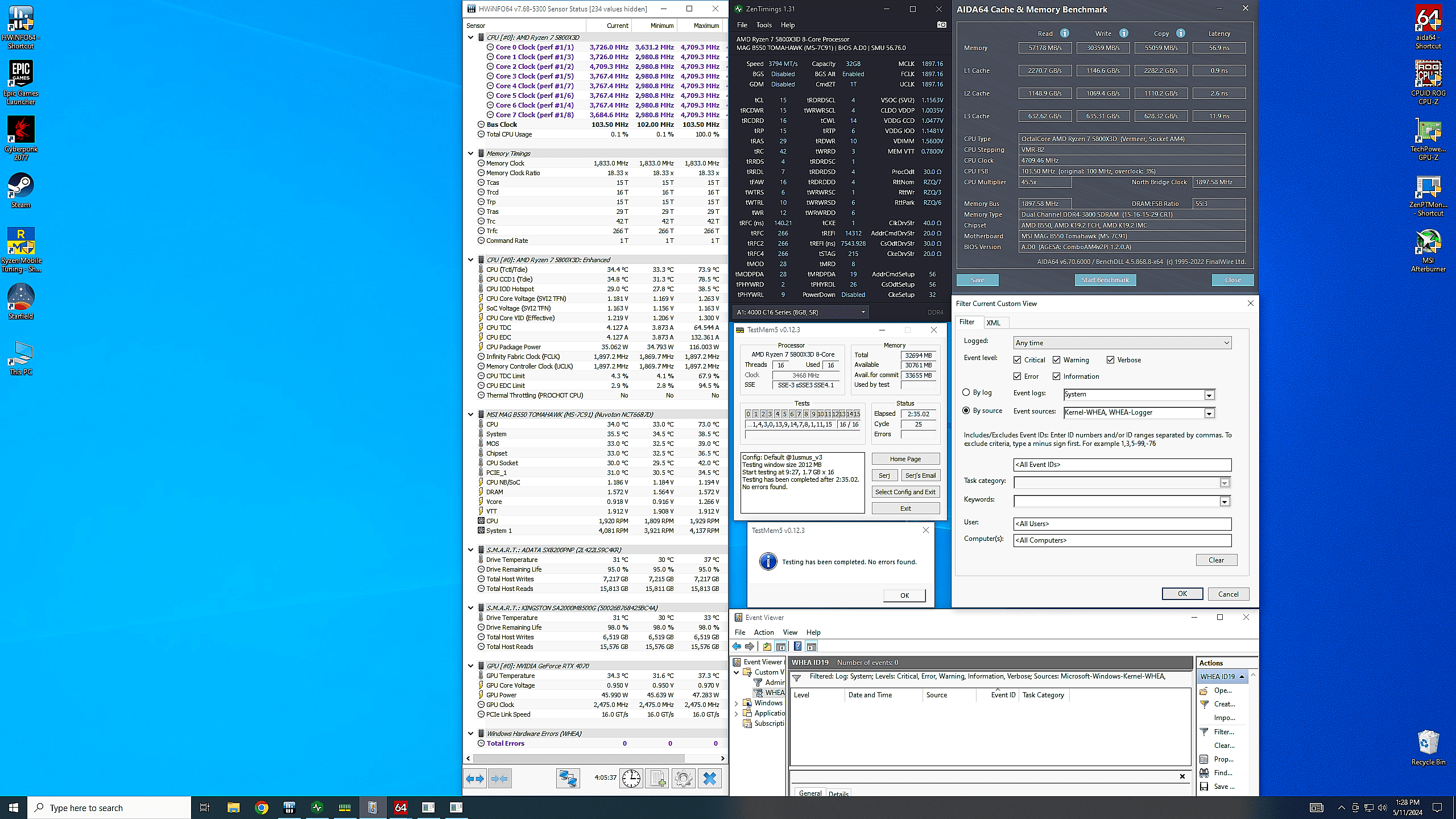Viewport: 1456px width, 819px height.
Task: Toggle Information event level checkbox
Action: 1057,377
